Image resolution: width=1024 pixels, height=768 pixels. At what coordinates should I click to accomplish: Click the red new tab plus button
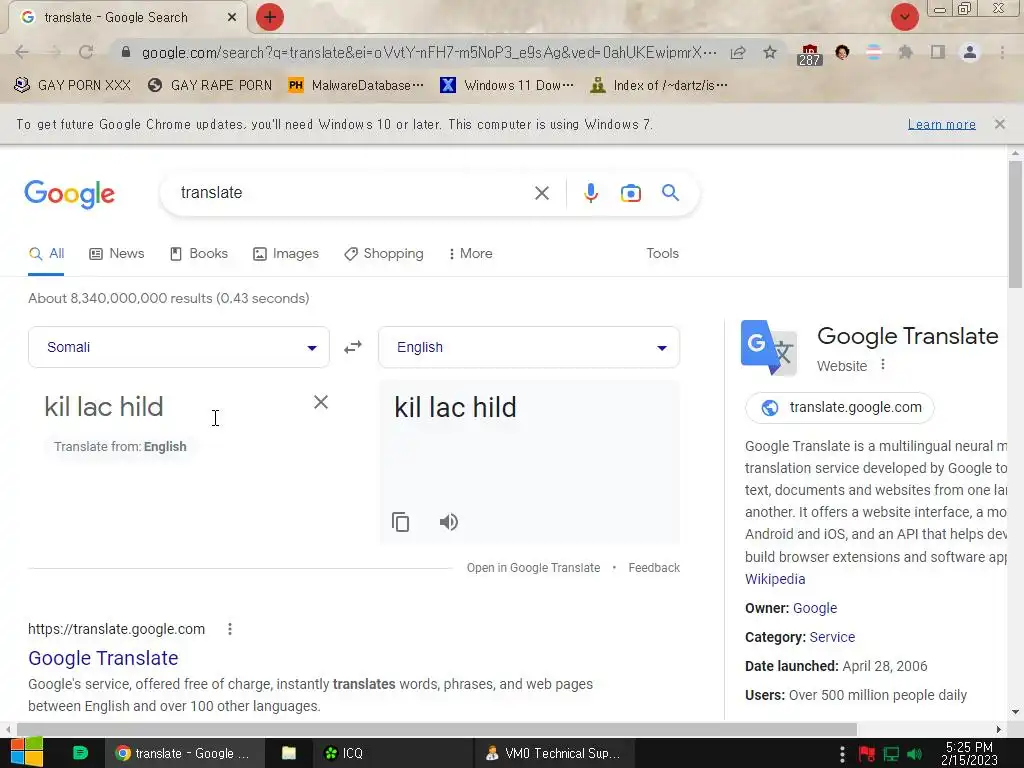[270, 17]
